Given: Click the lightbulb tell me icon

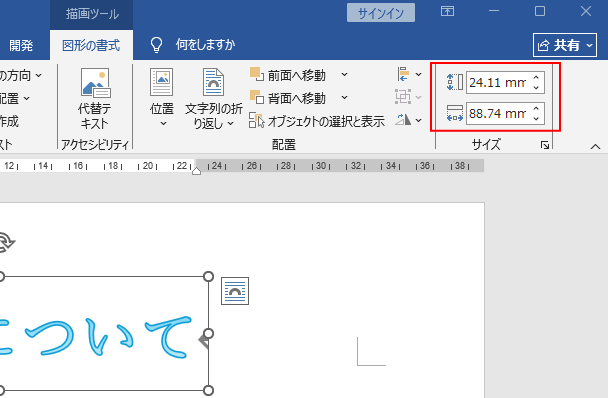Looking at the screenshot, I should tap(157, 45).
